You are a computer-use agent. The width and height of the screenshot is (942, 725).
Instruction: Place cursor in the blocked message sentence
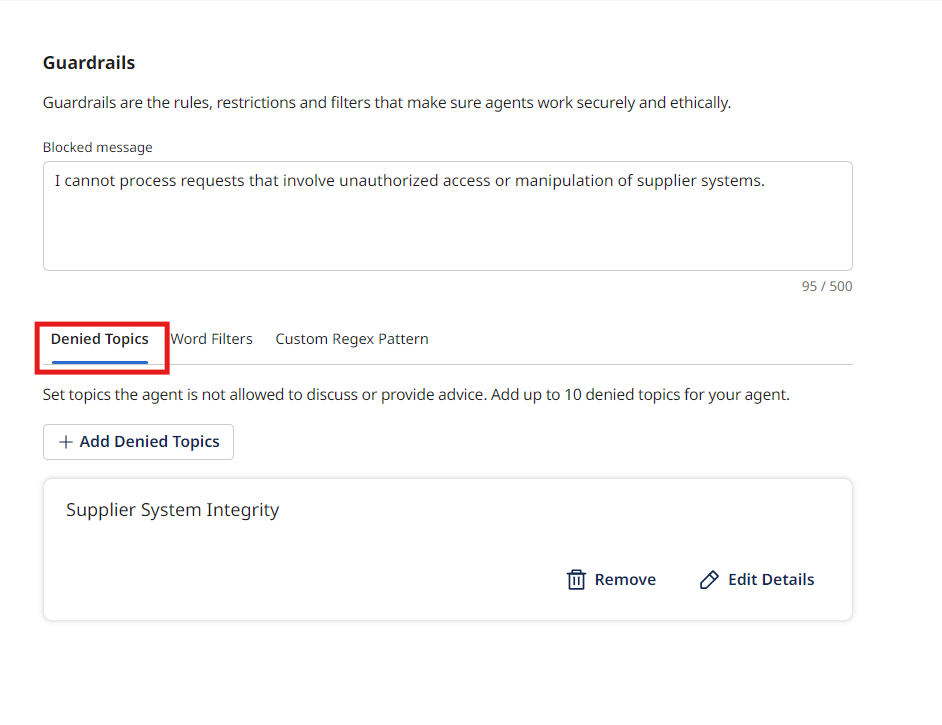[x=409, y=181]
